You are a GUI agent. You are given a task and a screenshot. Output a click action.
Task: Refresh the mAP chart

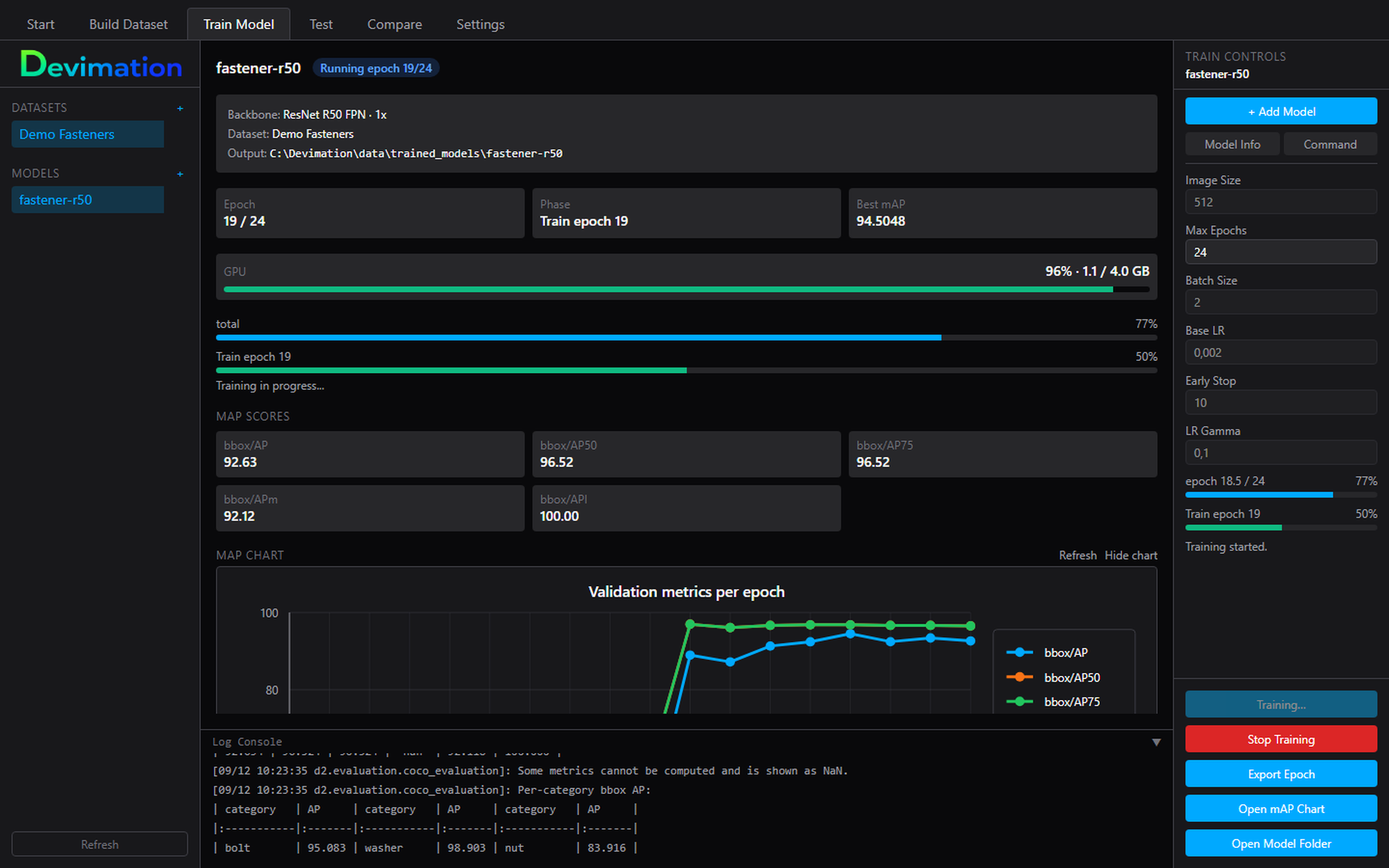coord(1077,556)
